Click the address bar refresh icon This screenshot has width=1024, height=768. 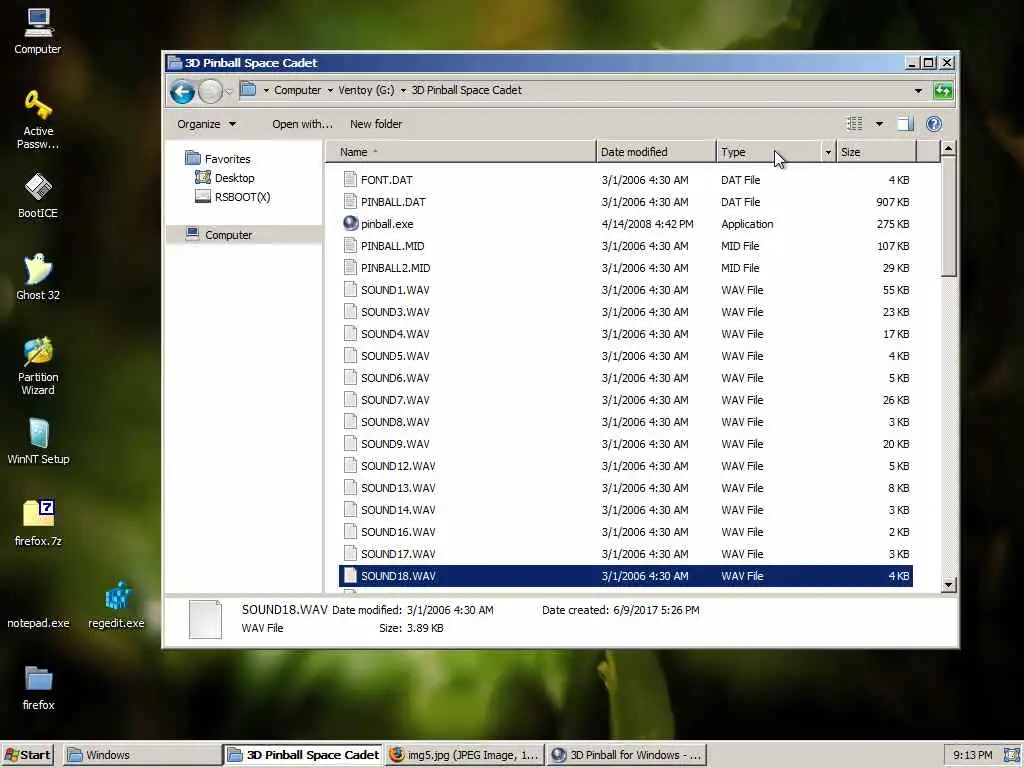click(x=943, y=91)
